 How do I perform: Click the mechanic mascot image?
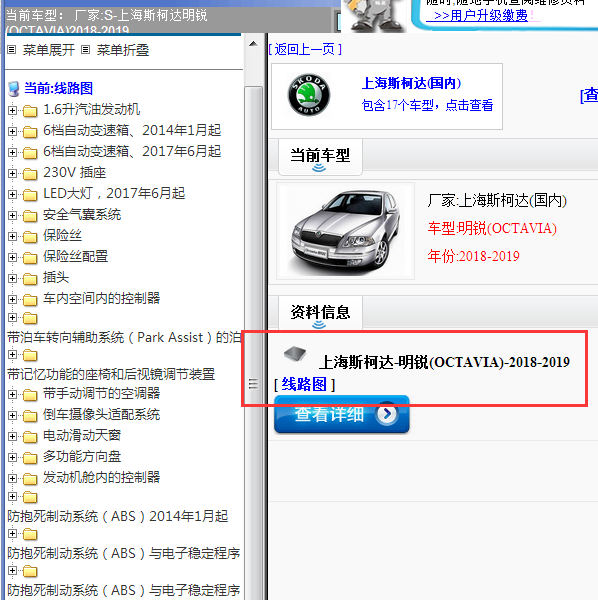click(x=373, y=15)
